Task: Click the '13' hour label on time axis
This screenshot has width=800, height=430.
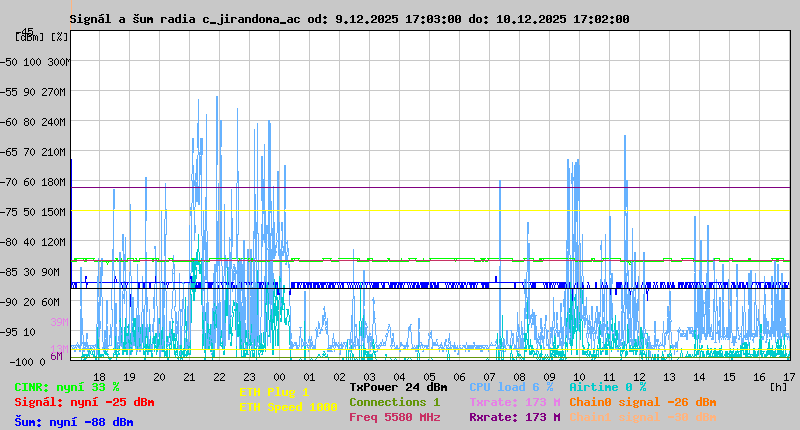Action: click(x=669, y=377)
